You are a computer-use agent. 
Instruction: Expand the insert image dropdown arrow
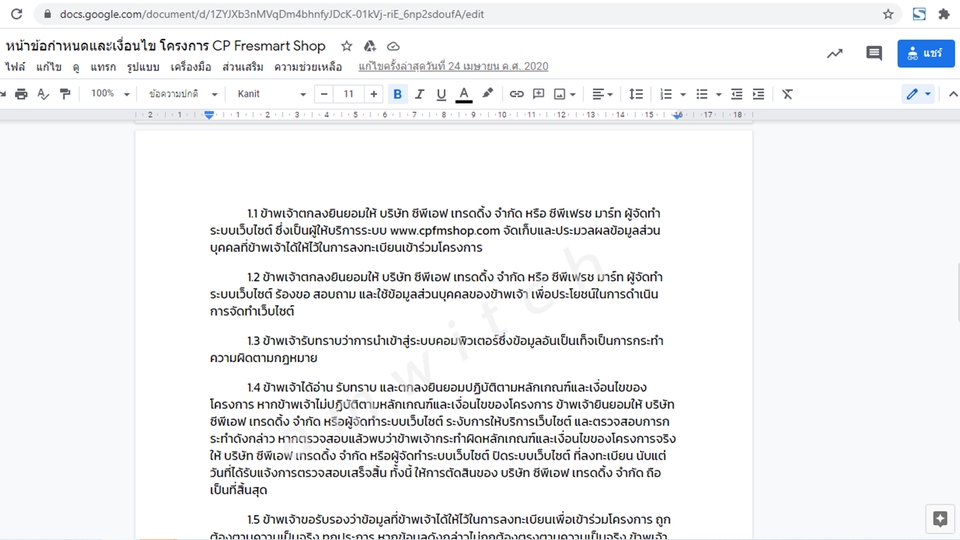[x=573, y=95]
